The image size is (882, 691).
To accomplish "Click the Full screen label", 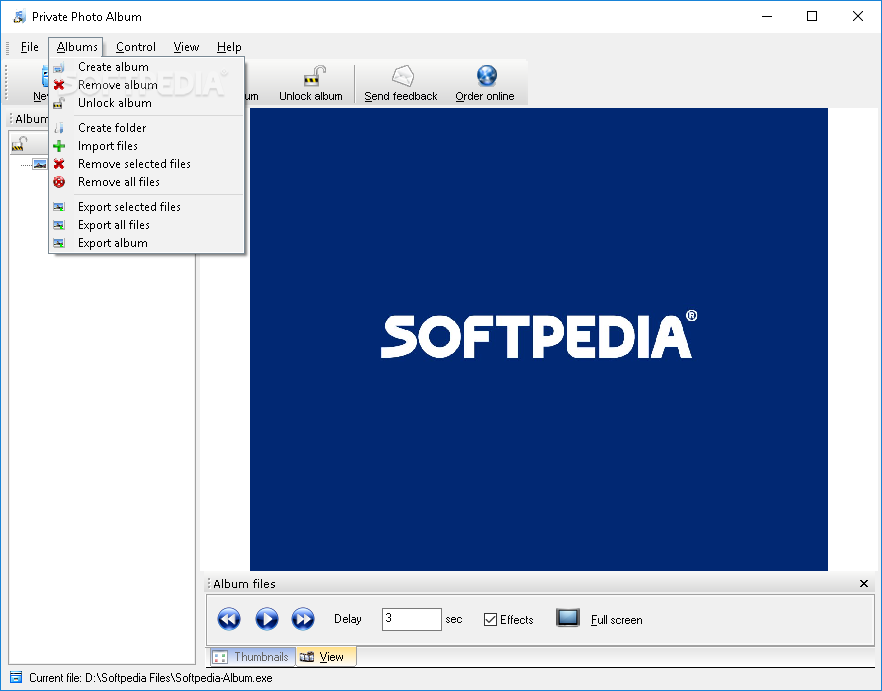I will click(x=616, y=620).
